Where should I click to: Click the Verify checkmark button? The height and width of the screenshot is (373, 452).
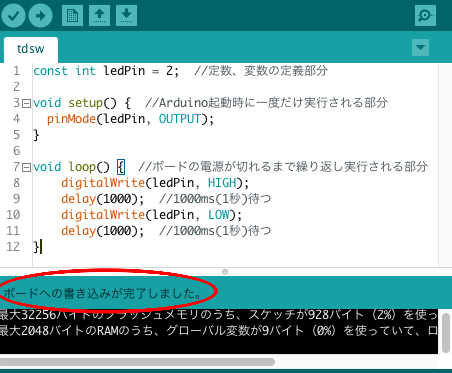point(13,16)
